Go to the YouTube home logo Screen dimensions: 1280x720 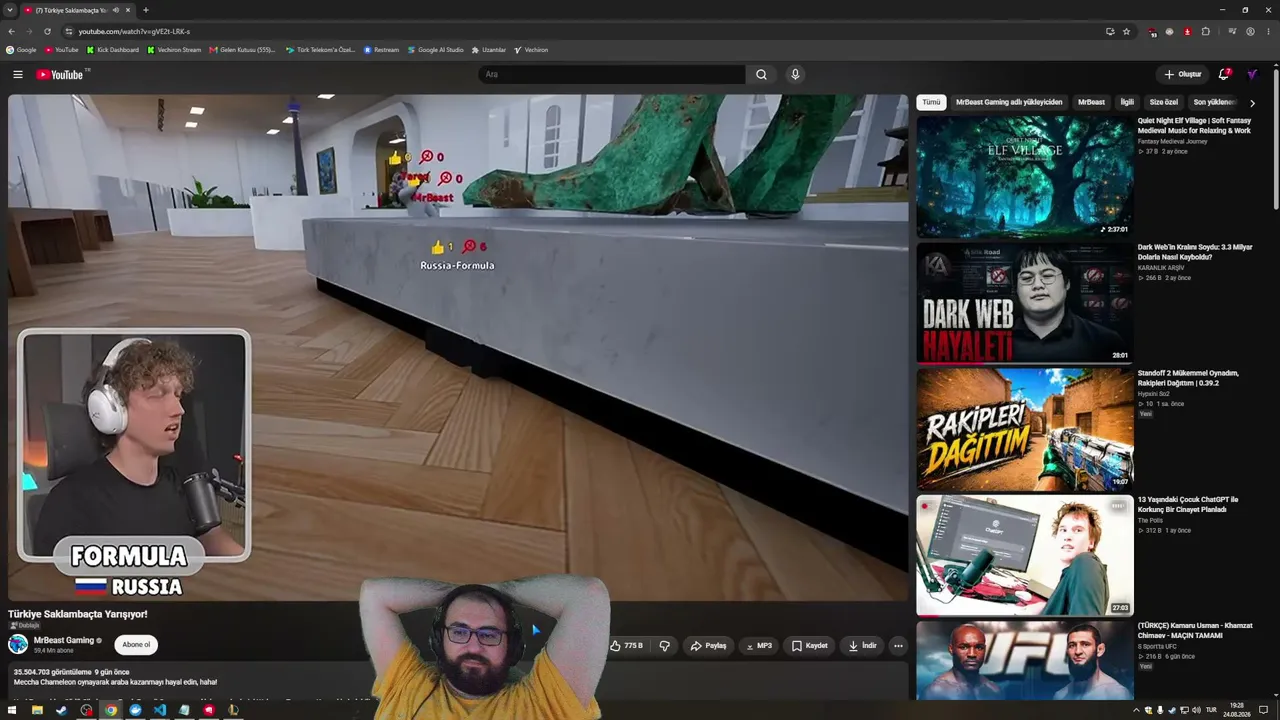click(x=60, y=74)
